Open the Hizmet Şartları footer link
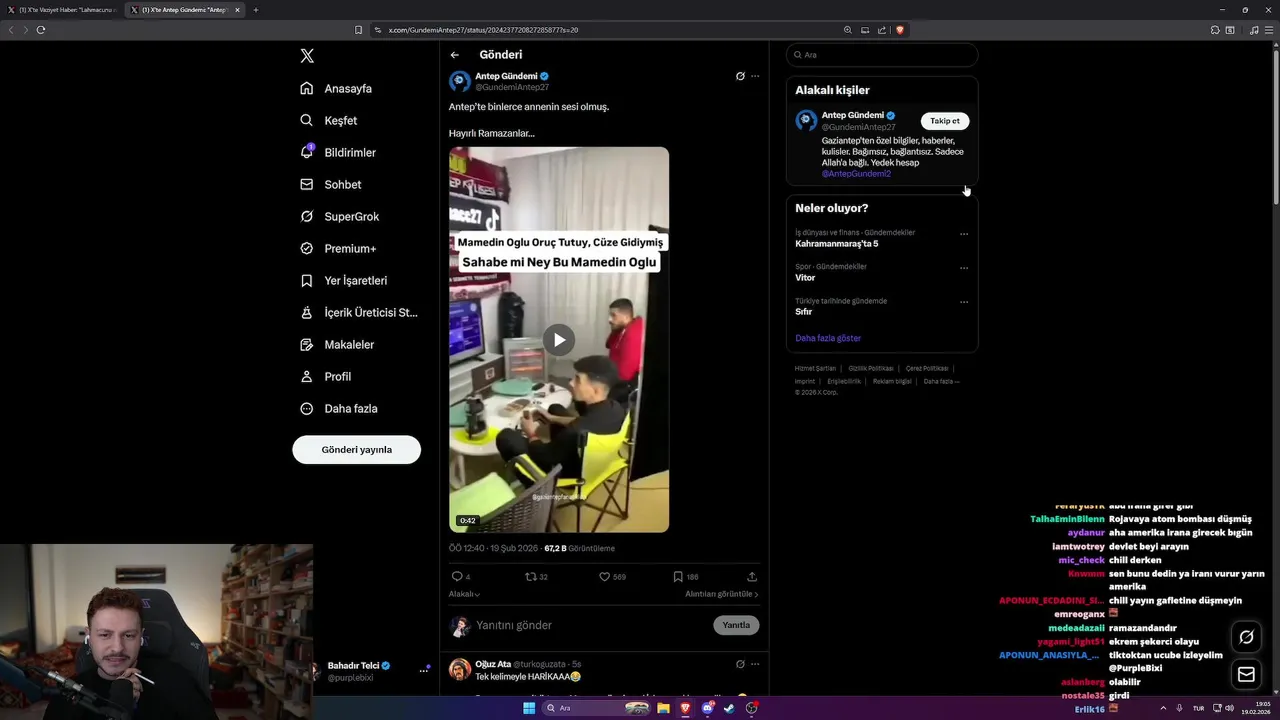This screenshot has width=1280, height=720. click(x=815, y=369)
